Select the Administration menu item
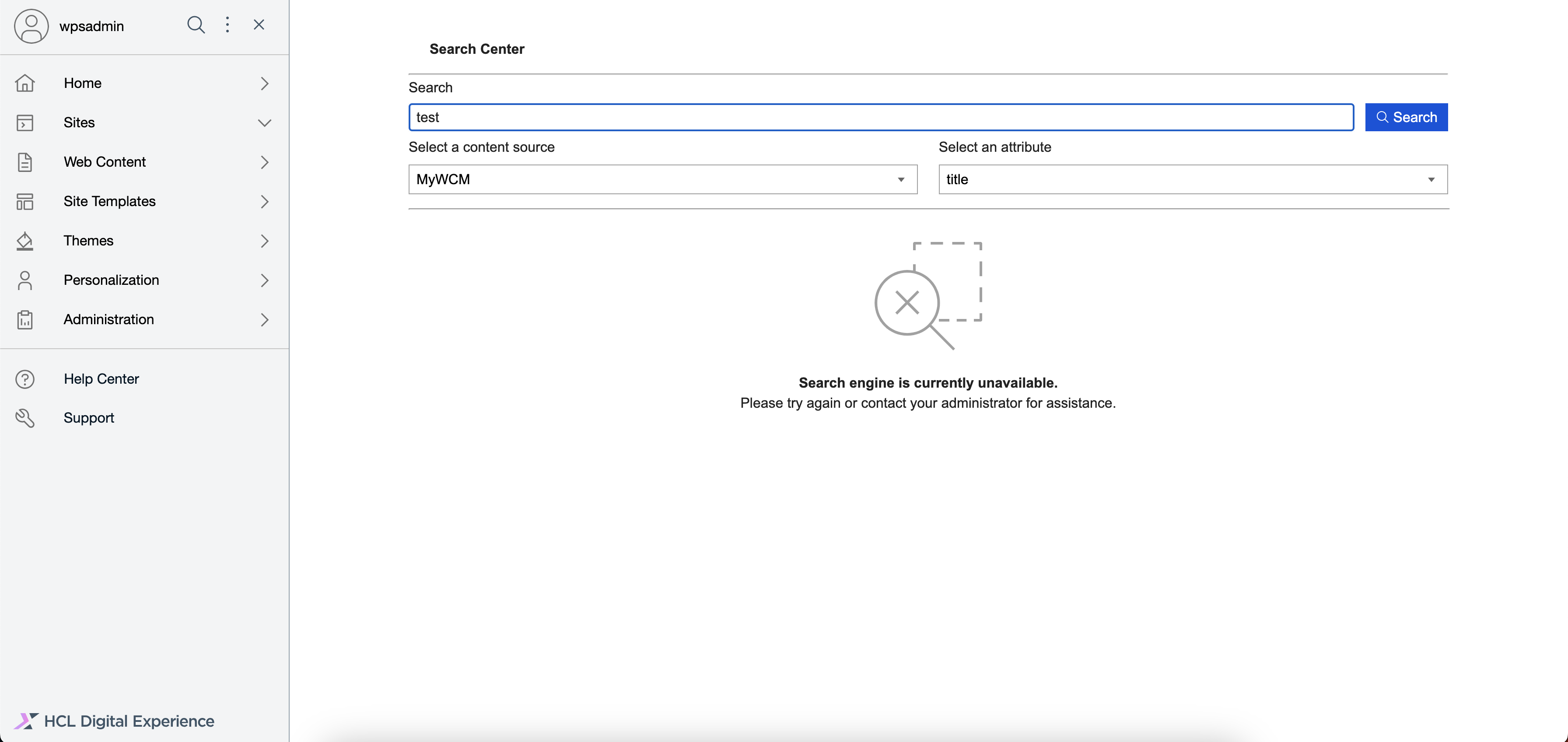 click(108, 319)
